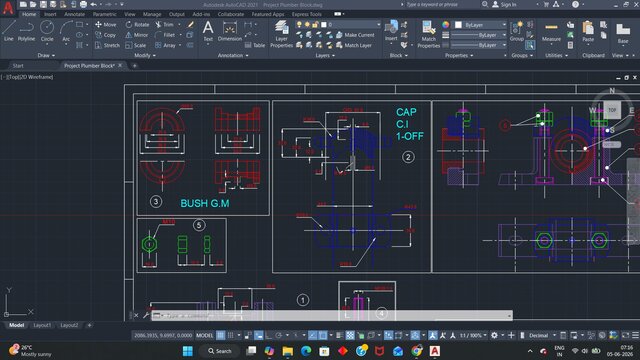Open the Parametric ribbon tab
Screen dimensions: 640x360
[104, 14]
